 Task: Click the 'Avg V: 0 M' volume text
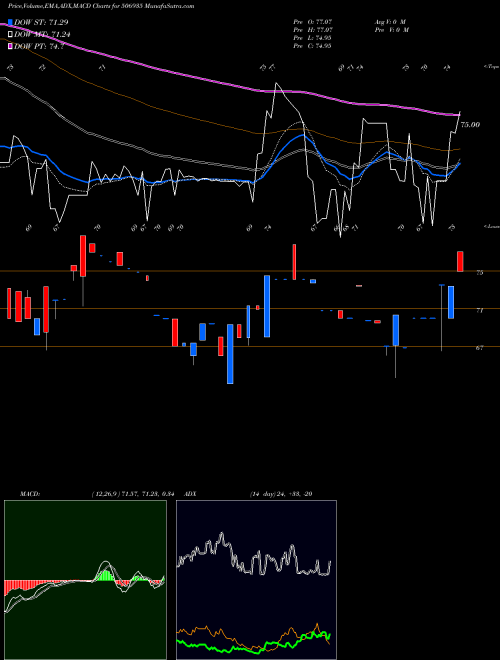point(390,22)
